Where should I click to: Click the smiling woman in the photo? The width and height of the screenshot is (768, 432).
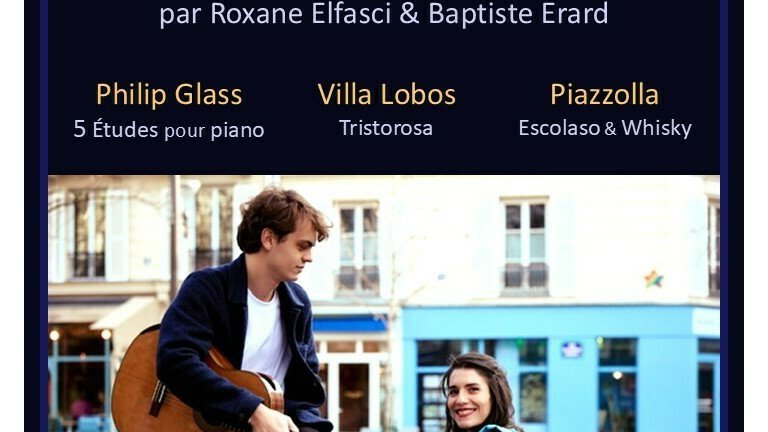[x=478, y=392]
